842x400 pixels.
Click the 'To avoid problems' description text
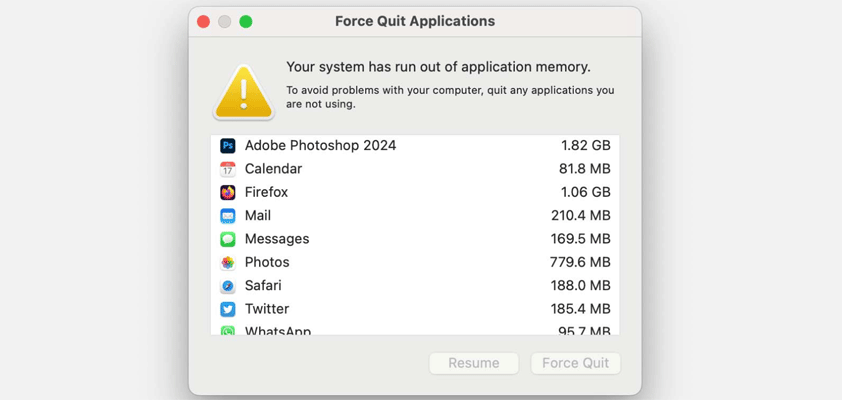450,97
